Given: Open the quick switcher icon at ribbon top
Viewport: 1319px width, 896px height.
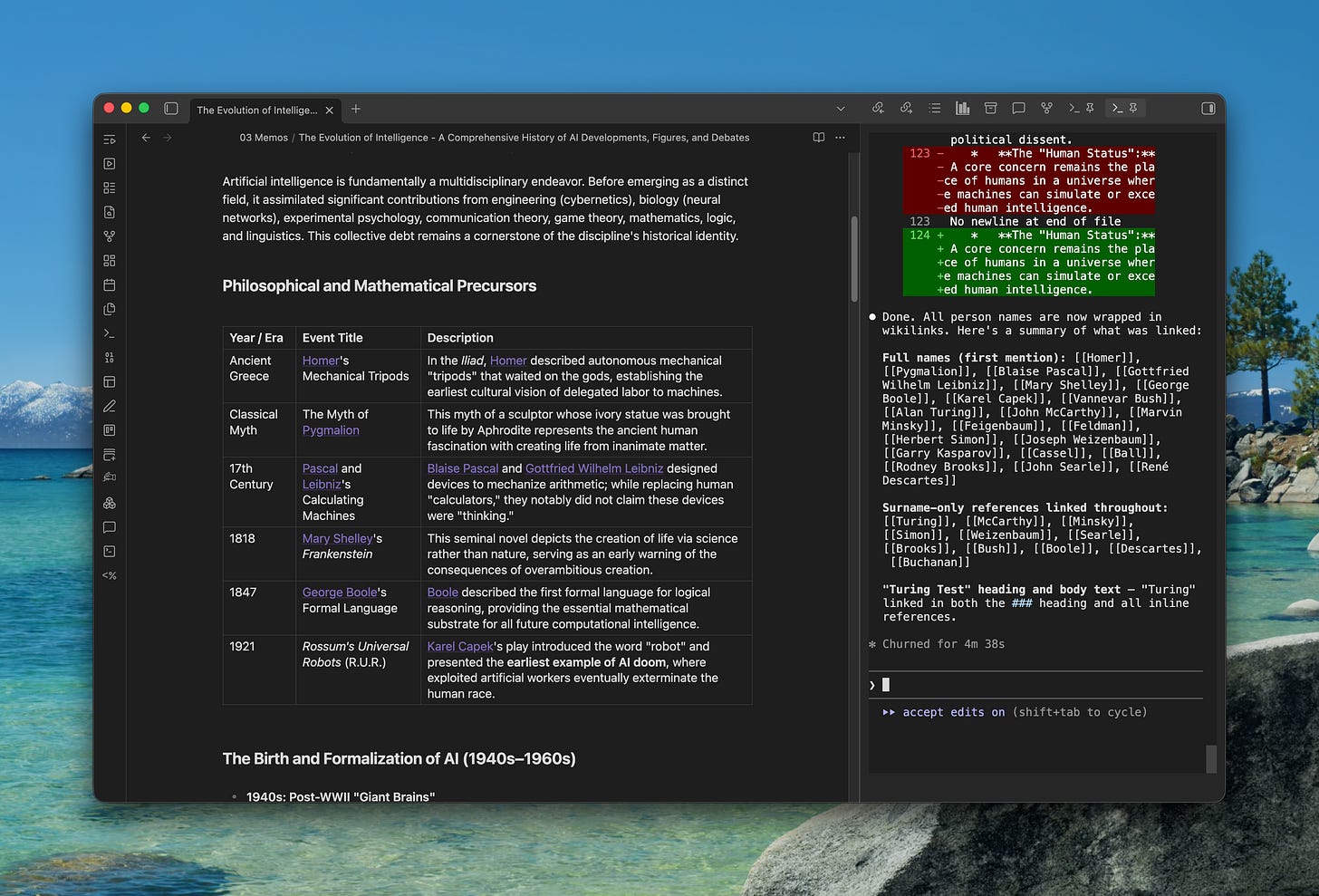Looking at the screenshot, I should pos(110,140).
